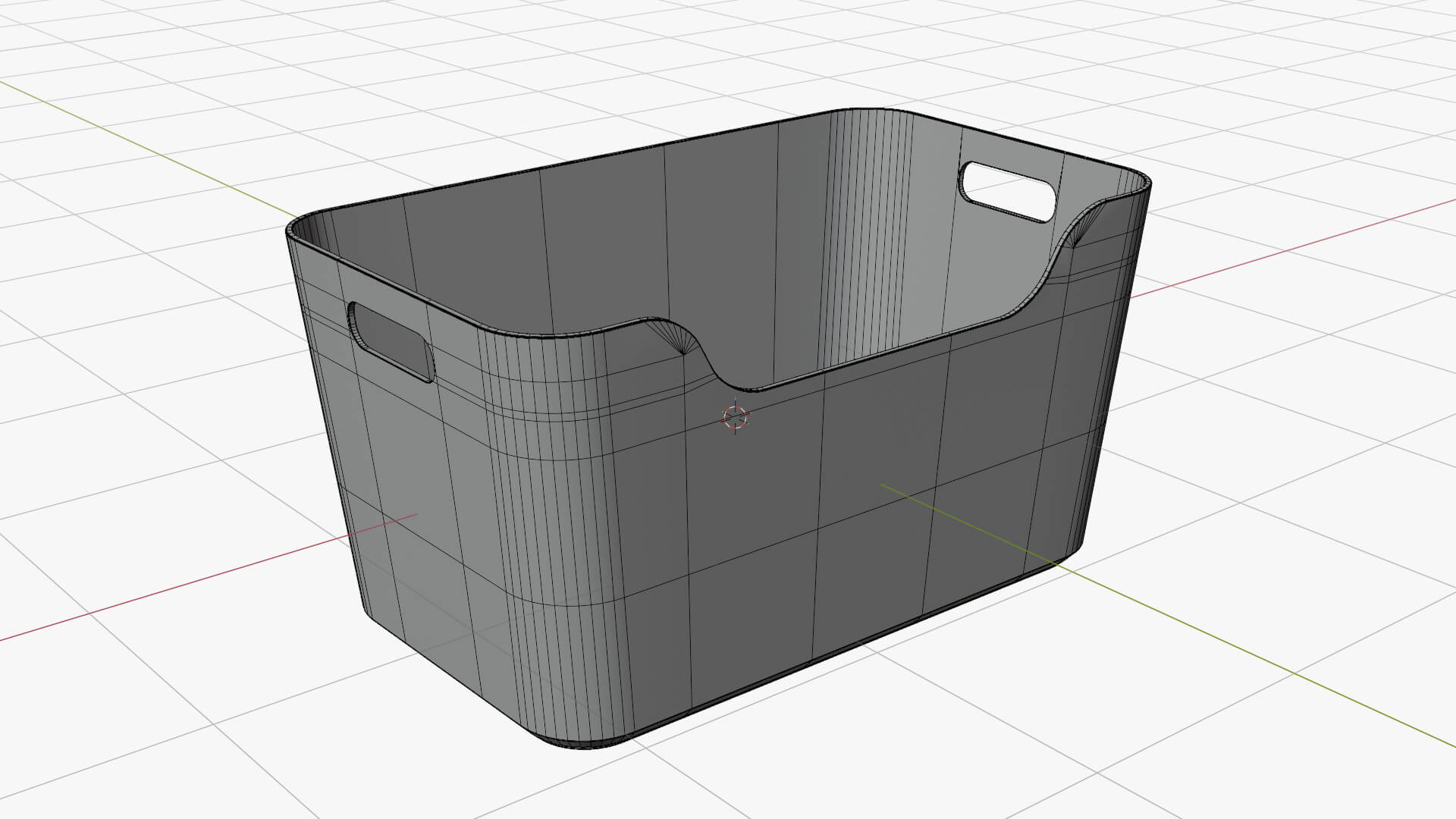Select the basket's right rear handle cutout
Screen dimensions: 1456x819
(1008, 192)
